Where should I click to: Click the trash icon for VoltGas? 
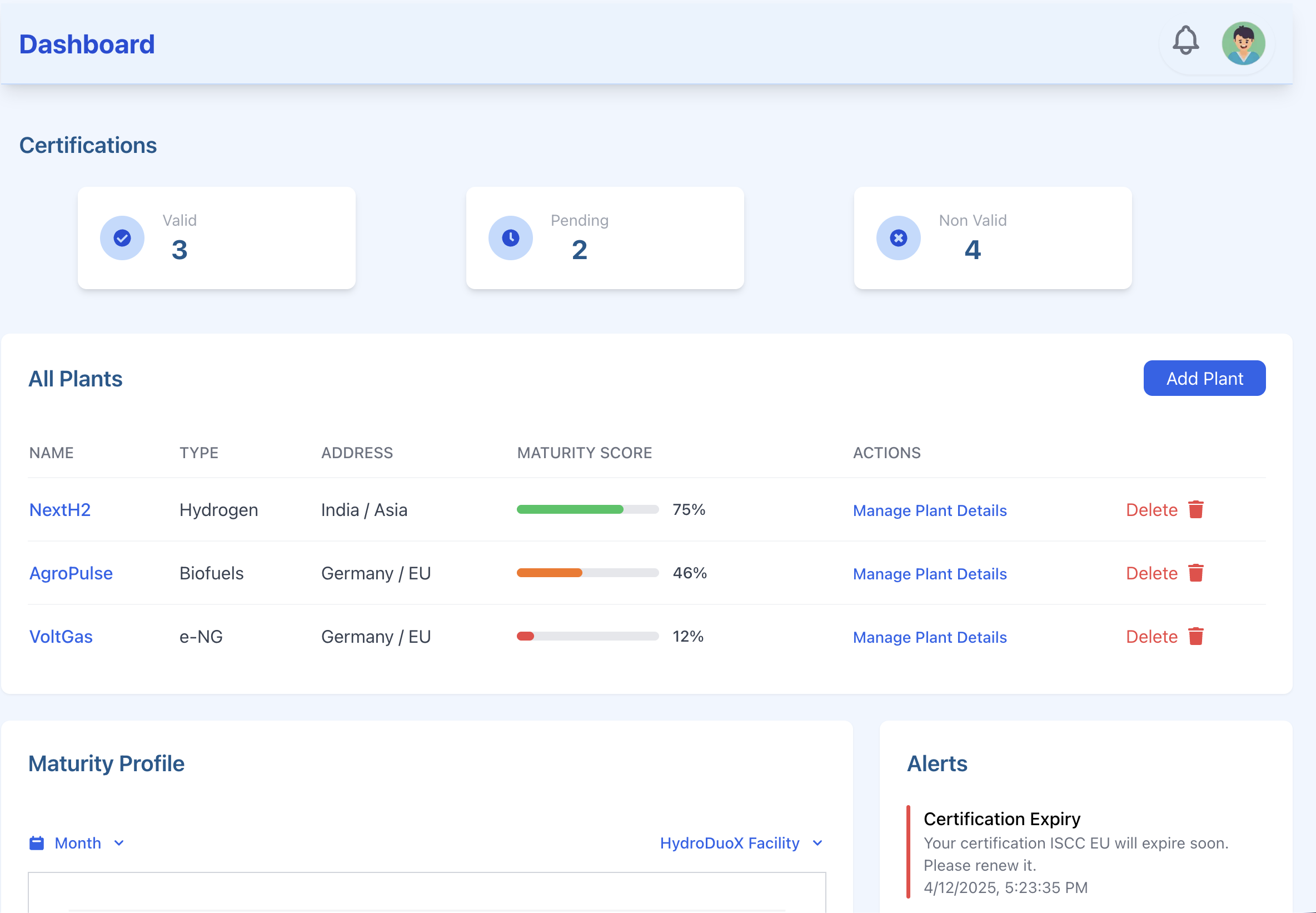(x=1197, y=636)
